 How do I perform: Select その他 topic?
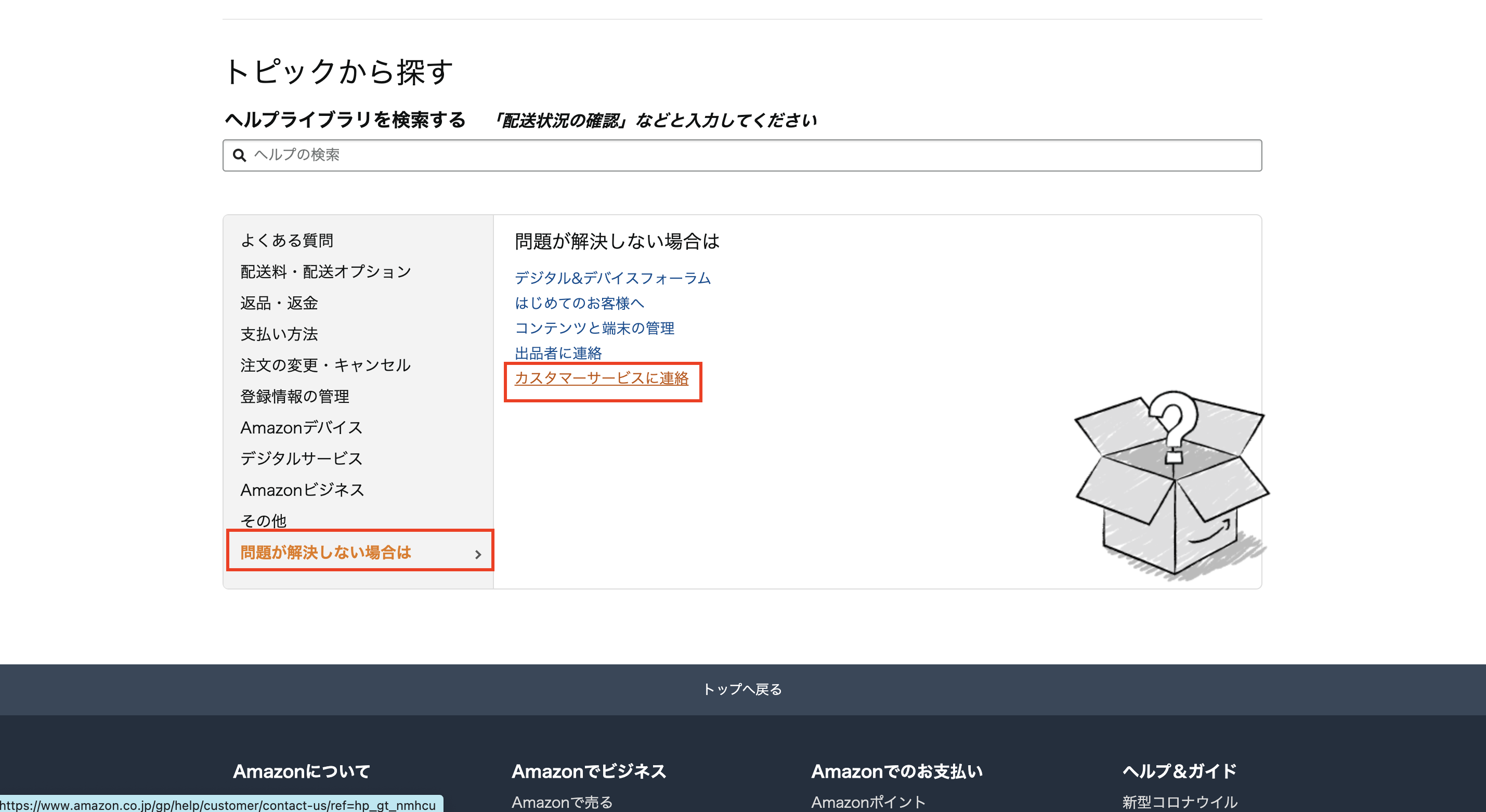(x=263, y=520)
